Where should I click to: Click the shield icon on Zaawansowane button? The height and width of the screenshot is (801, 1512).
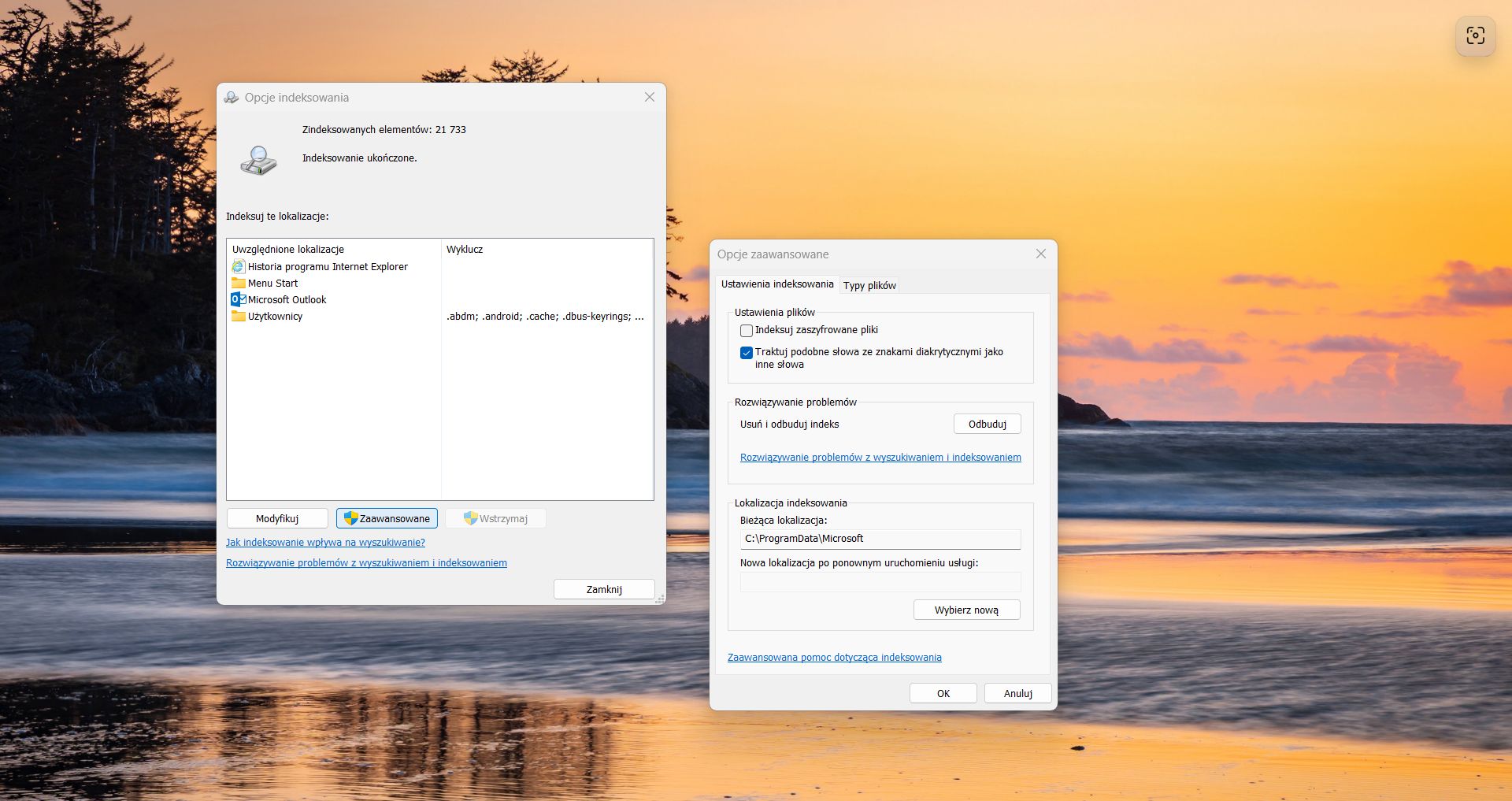pos(351,518)
